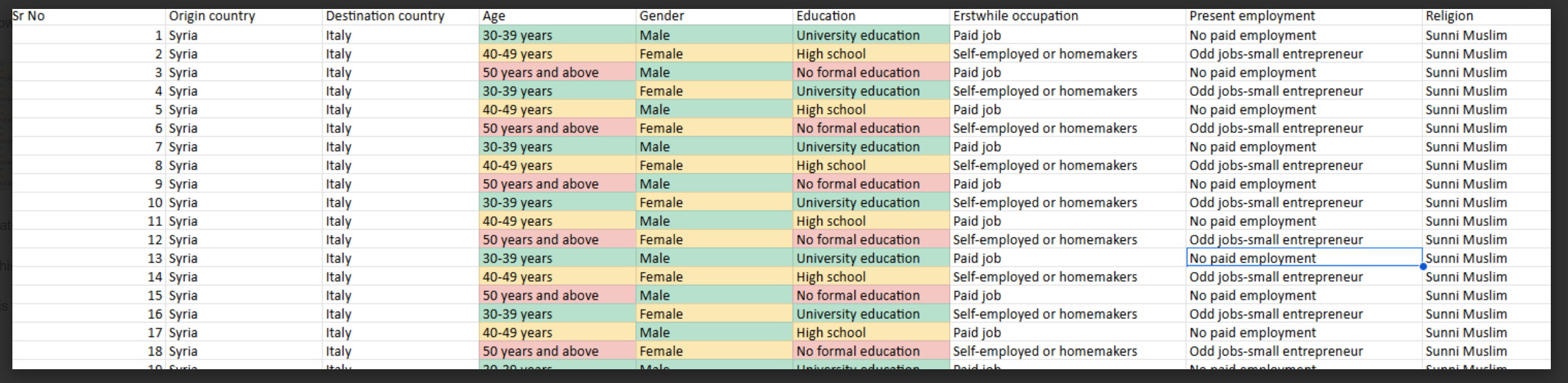This screenshot has height=383, width=1568.
Task: Click row 9 Sunni Muslim cell
Action: [1487, 184]
